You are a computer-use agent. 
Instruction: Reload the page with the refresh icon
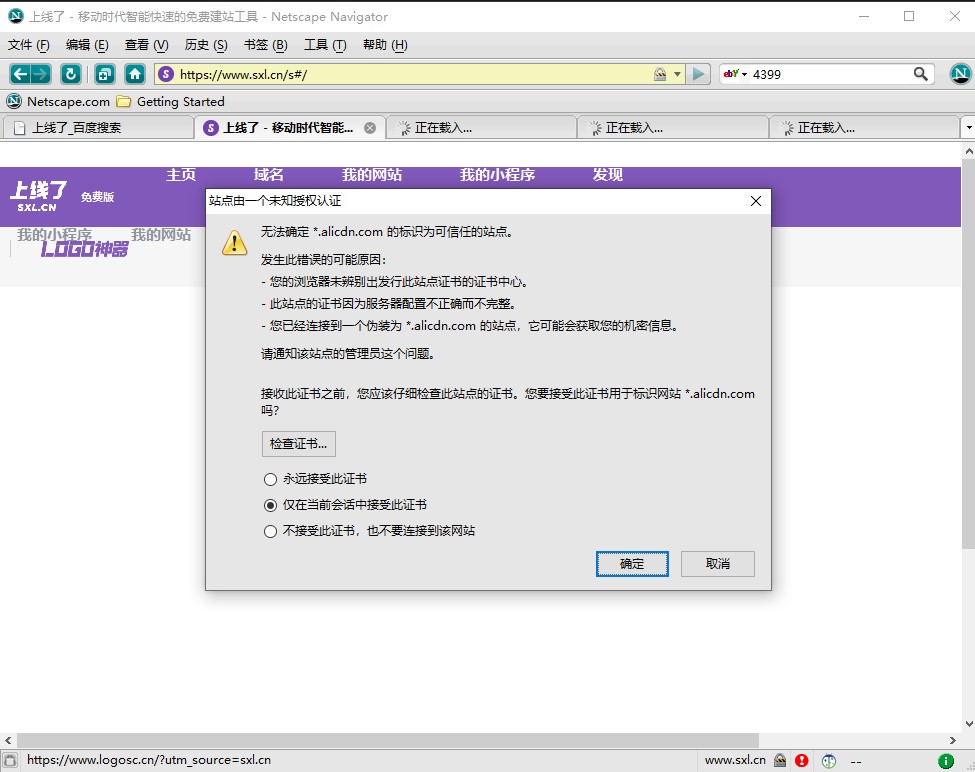pos(71,75)
